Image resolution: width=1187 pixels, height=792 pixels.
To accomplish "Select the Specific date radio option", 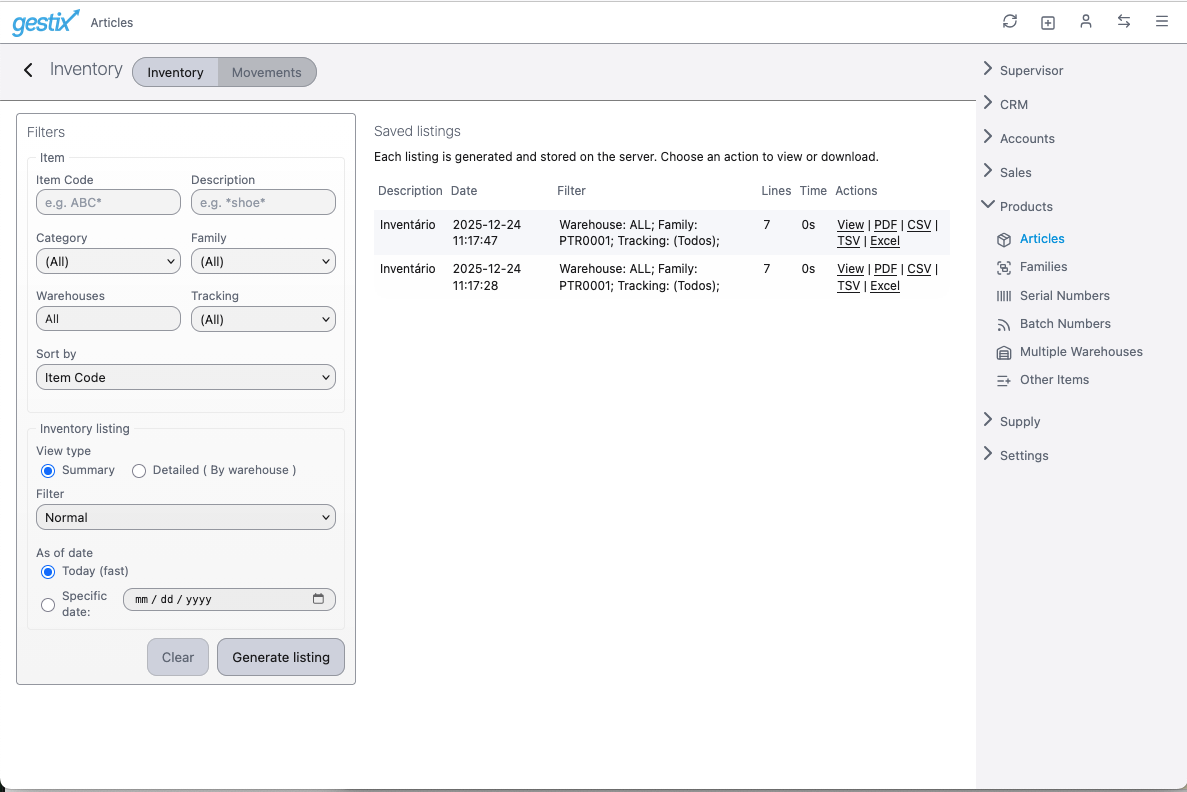I will [48, 604].
